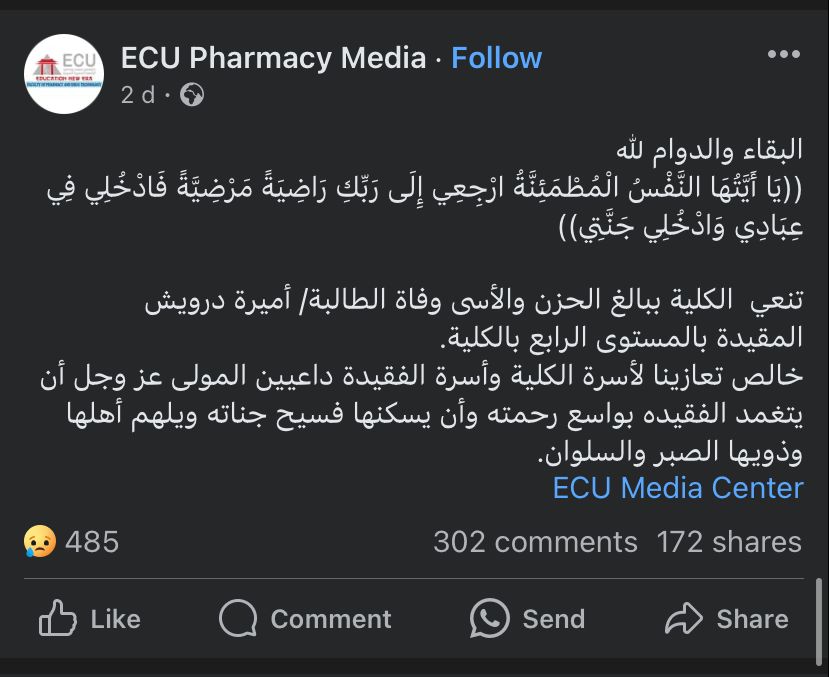Open the post's 2 d timestamp
The width and height of the screenshot is (829, 677).
click(139, 95)
